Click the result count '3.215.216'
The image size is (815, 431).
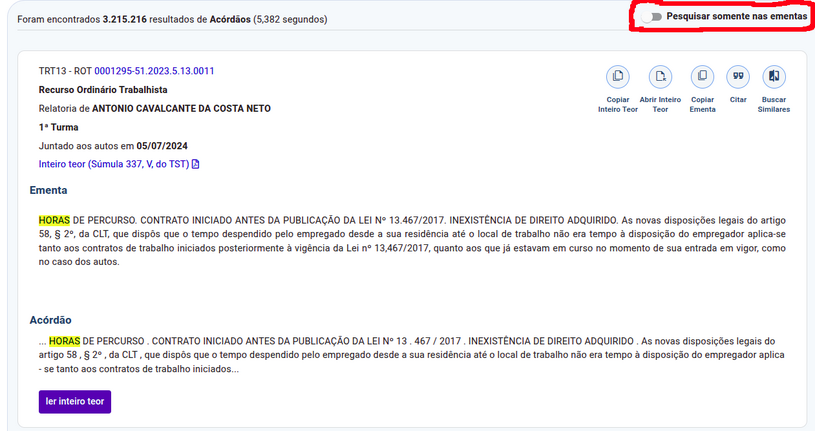[x=125, y=20]
